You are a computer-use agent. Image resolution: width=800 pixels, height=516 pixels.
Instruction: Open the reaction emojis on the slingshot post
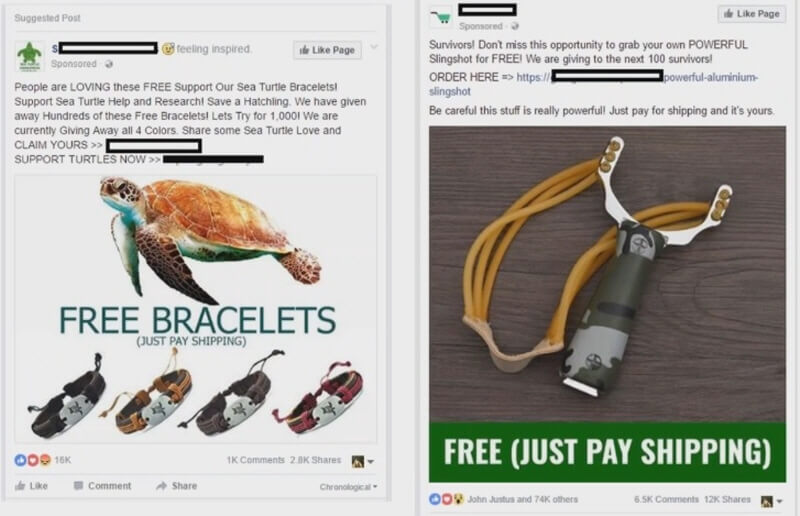tap(446, 499)
